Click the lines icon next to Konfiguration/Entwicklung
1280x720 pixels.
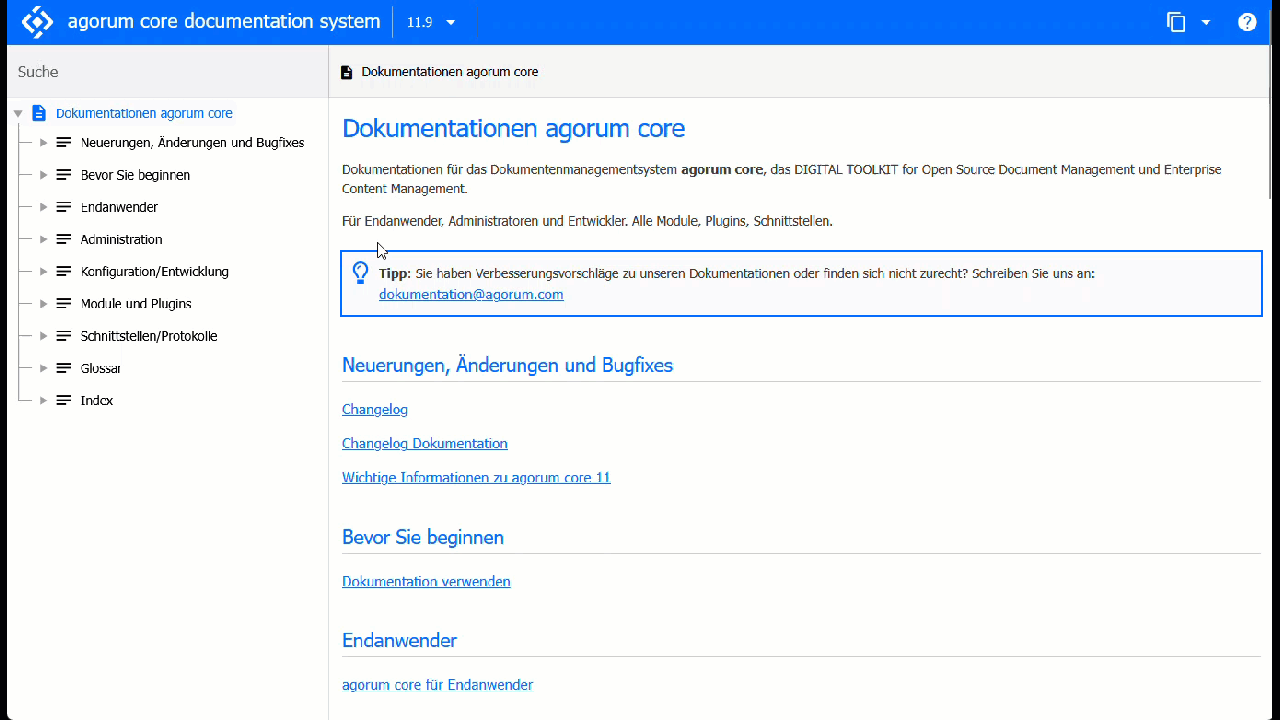(64, 271)
